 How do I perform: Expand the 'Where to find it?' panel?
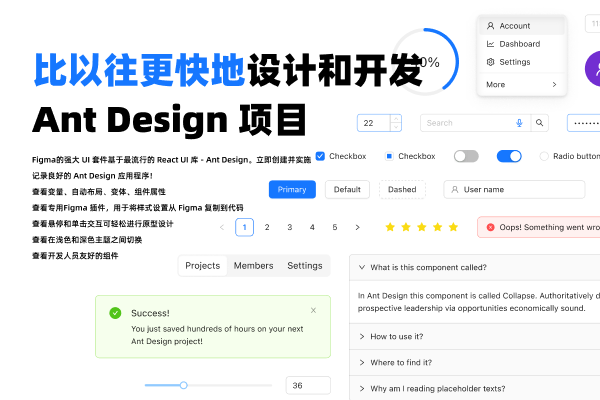point(362,362)
